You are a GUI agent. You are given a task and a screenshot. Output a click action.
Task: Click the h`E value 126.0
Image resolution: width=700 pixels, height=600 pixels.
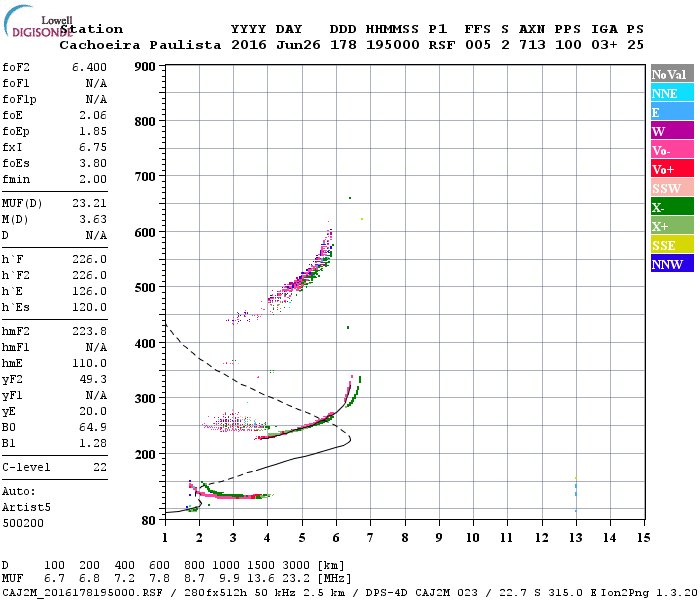(89, 292)
